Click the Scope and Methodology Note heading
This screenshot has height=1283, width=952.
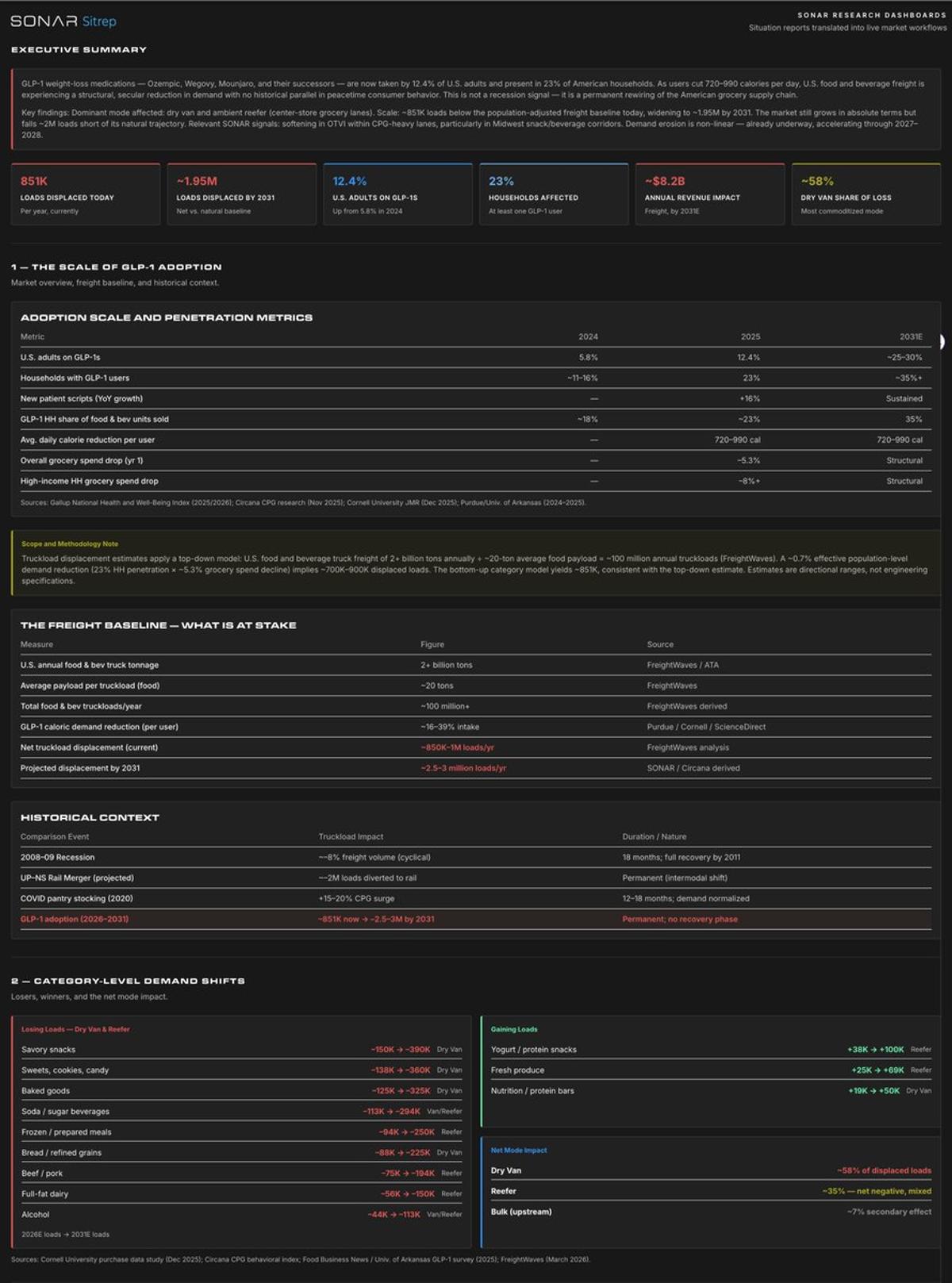[70, 544]
